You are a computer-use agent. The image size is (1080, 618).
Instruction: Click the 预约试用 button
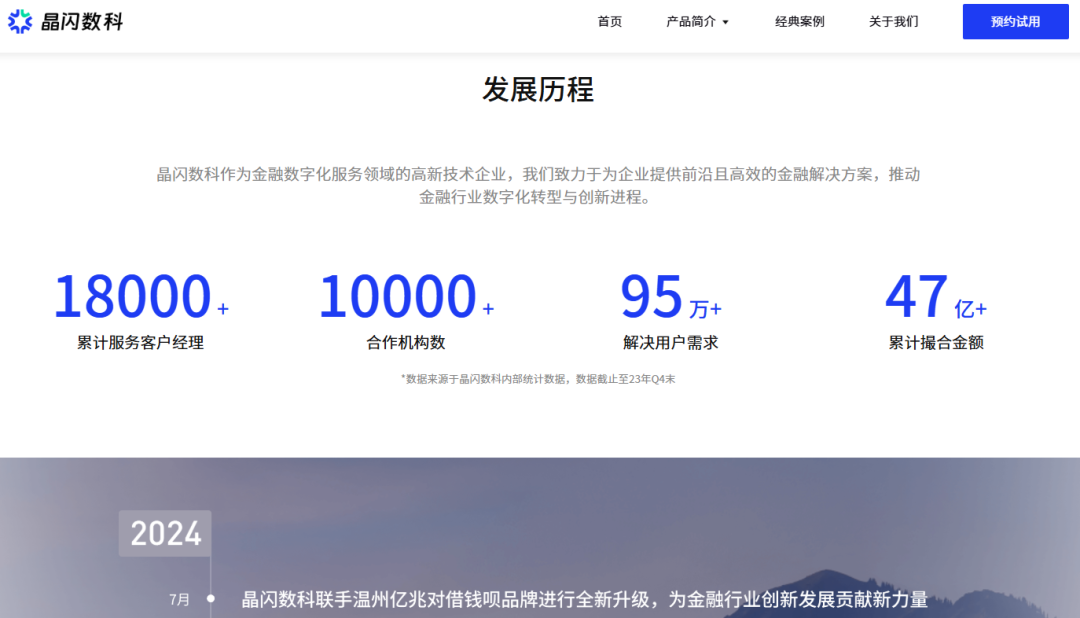(x=1015, y=21)
